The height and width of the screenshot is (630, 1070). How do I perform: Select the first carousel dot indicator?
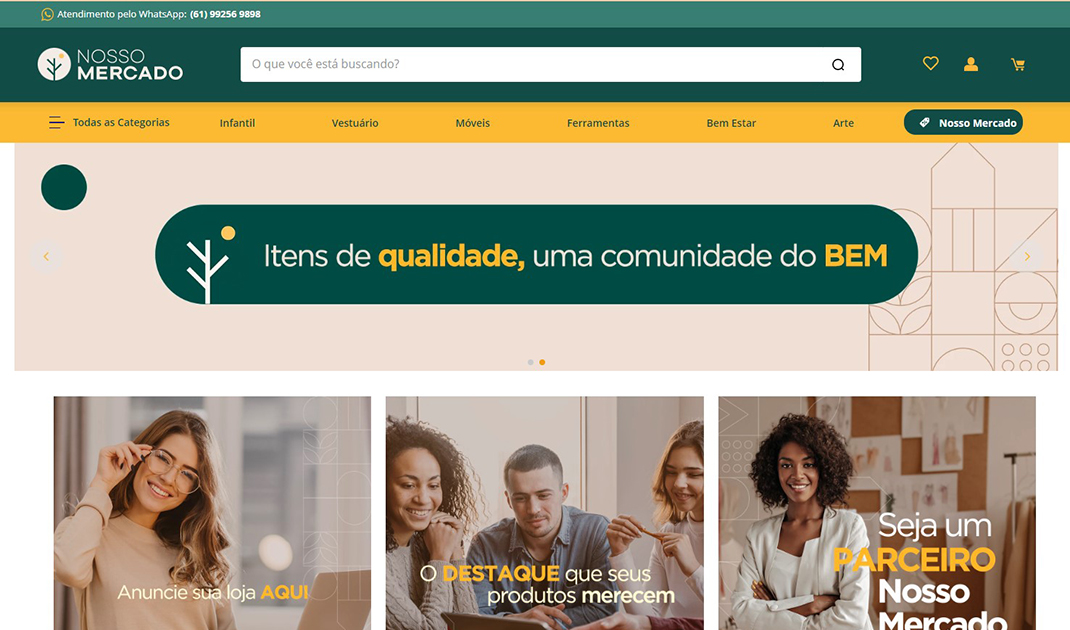tap(530, 362)
